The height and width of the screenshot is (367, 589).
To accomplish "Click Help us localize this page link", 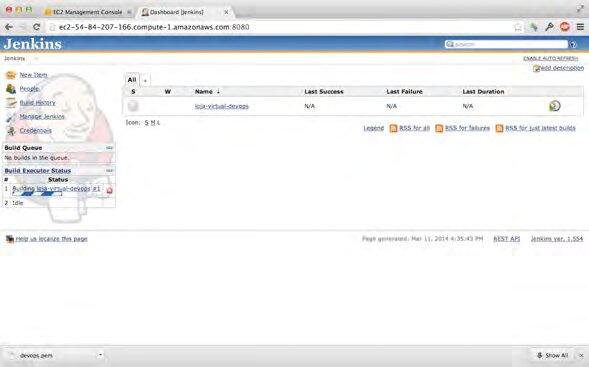I will pos(51,239).
